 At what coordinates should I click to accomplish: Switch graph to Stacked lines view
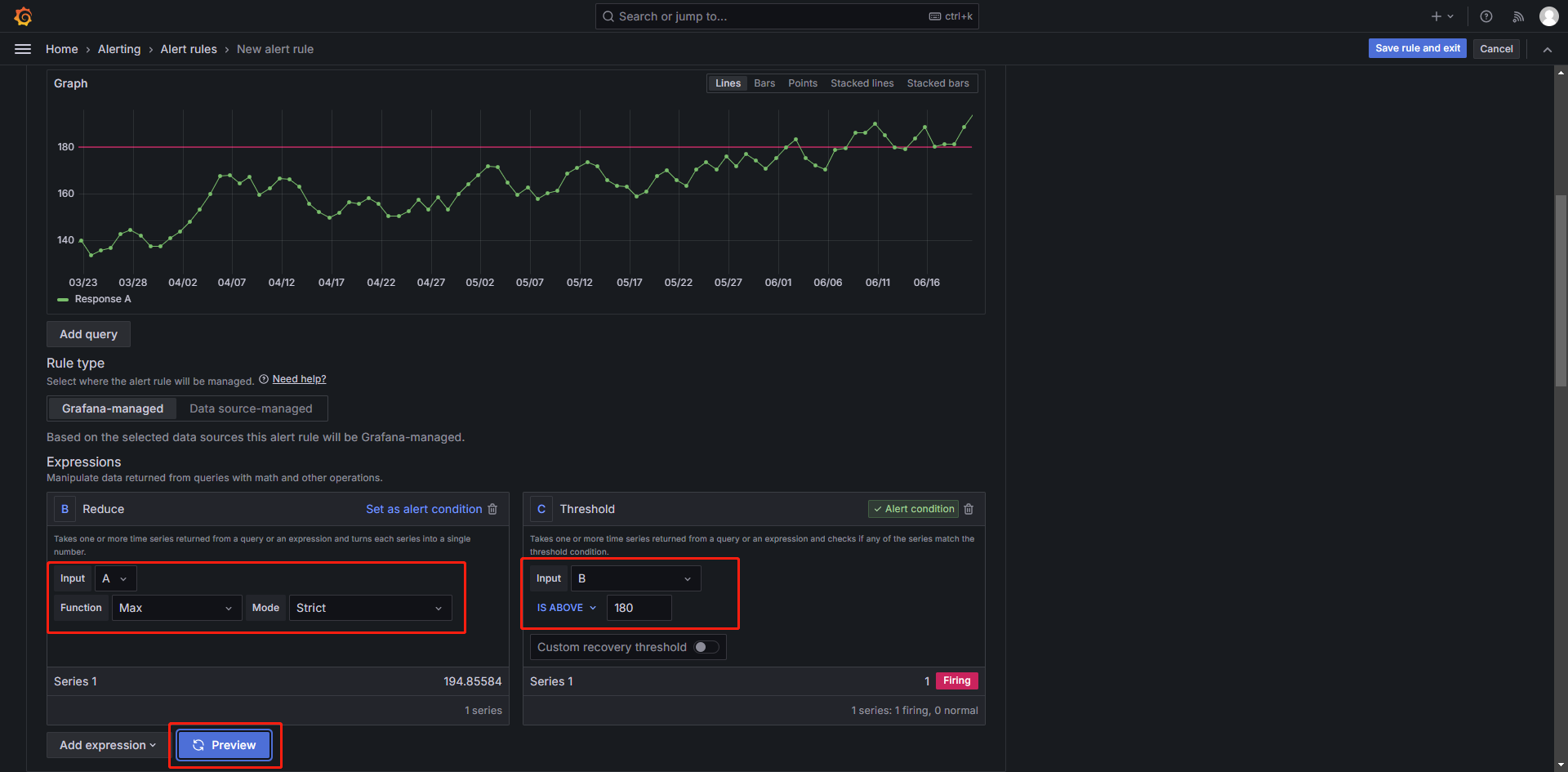click(x=862, y=83)
